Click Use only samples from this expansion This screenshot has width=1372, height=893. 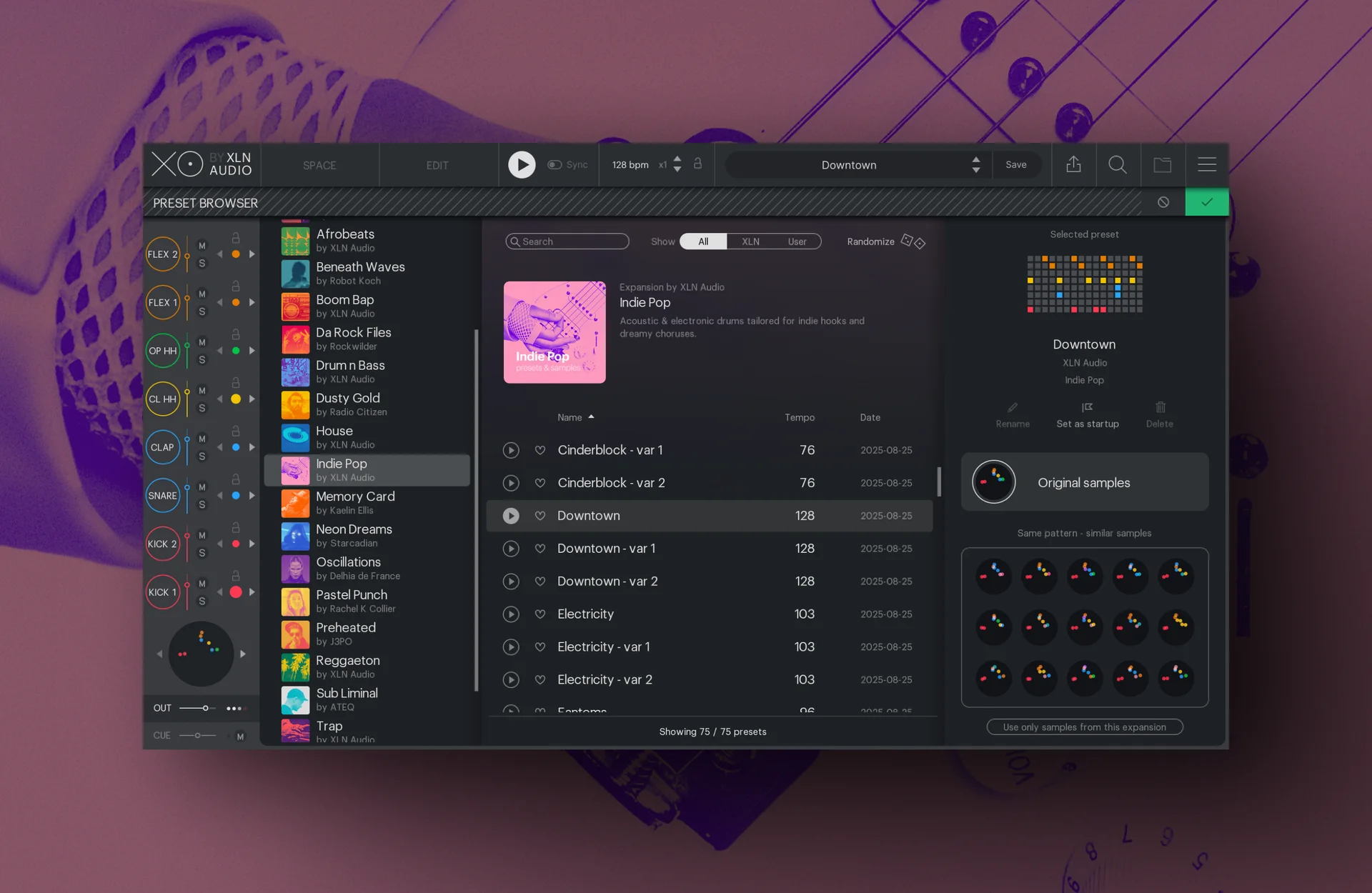coord(1085,727)
